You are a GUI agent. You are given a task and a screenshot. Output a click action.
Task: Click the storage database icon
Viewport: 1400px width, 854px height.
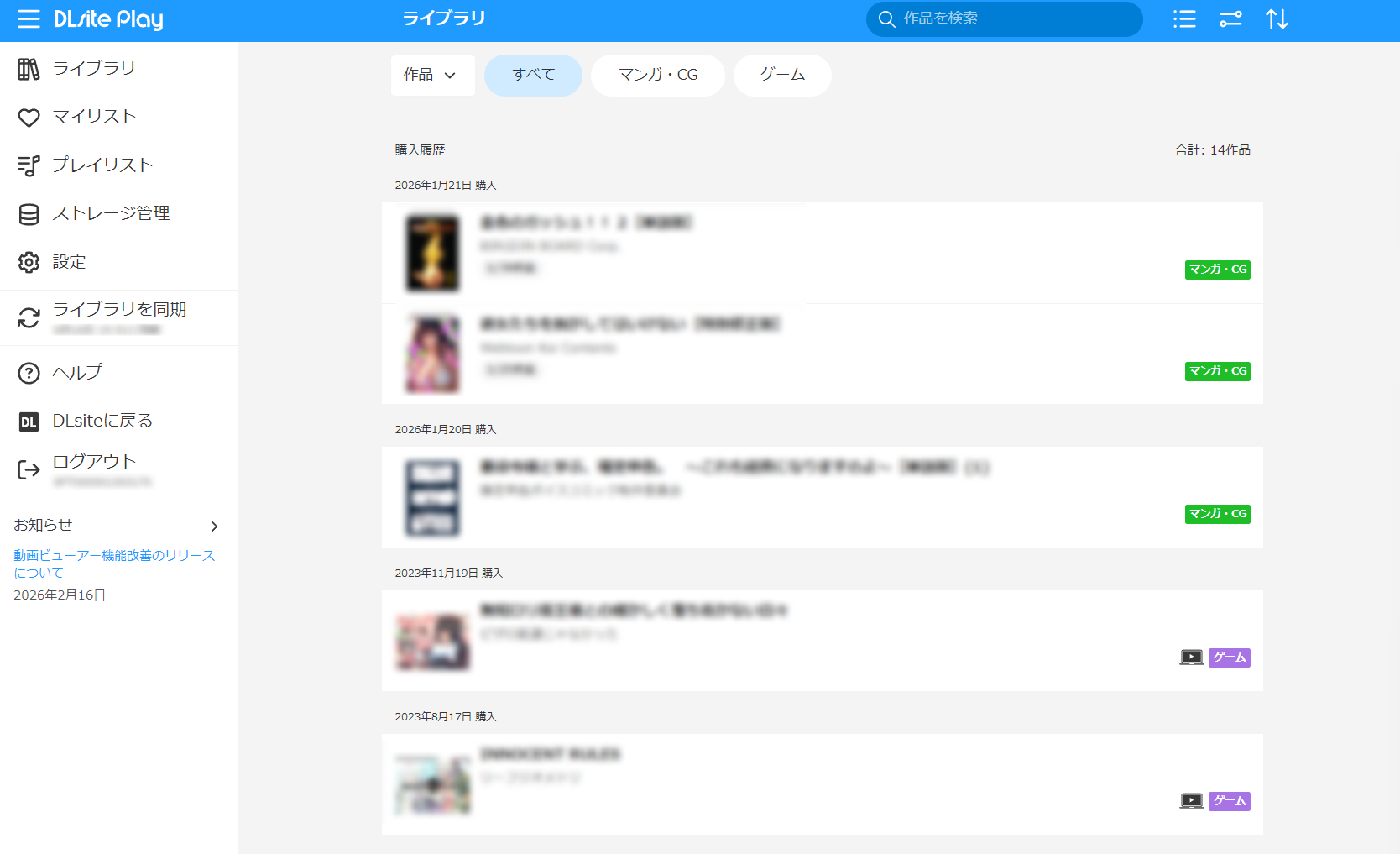(29, 214)
